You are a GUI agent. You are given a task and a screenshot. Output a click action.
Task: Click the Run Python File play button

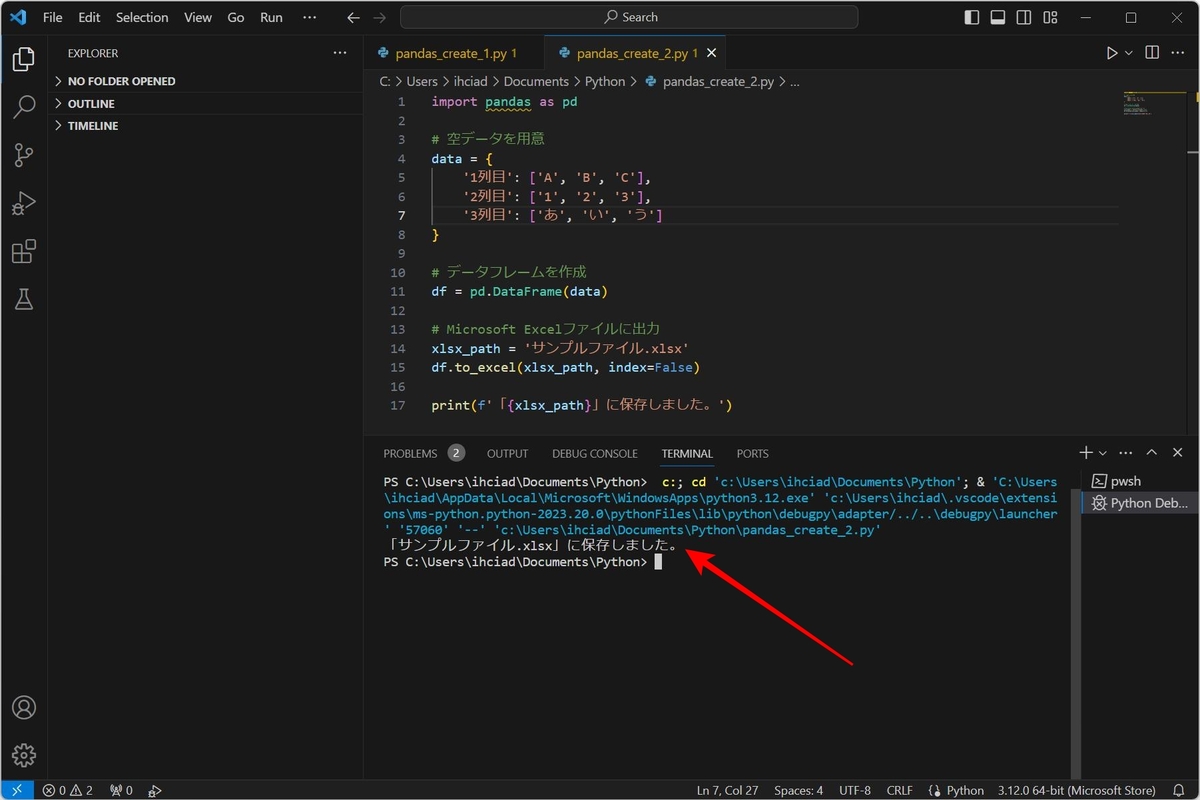point(1112,53)
